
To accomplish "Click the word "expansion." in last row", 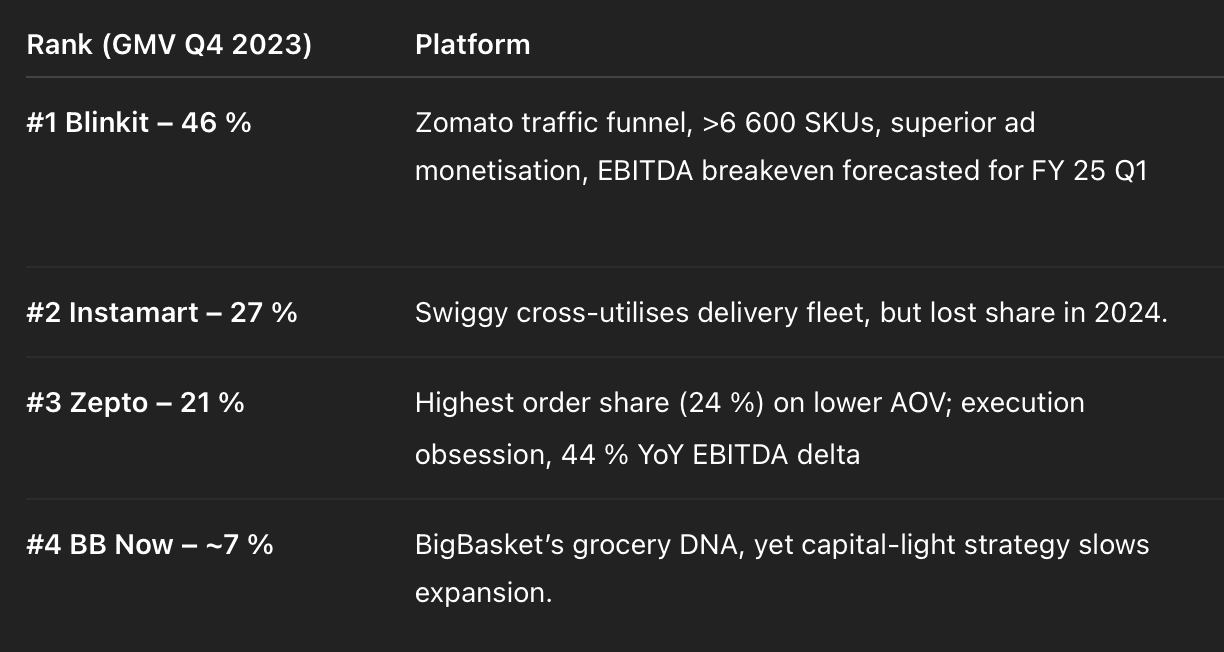I will pos(483,593).
